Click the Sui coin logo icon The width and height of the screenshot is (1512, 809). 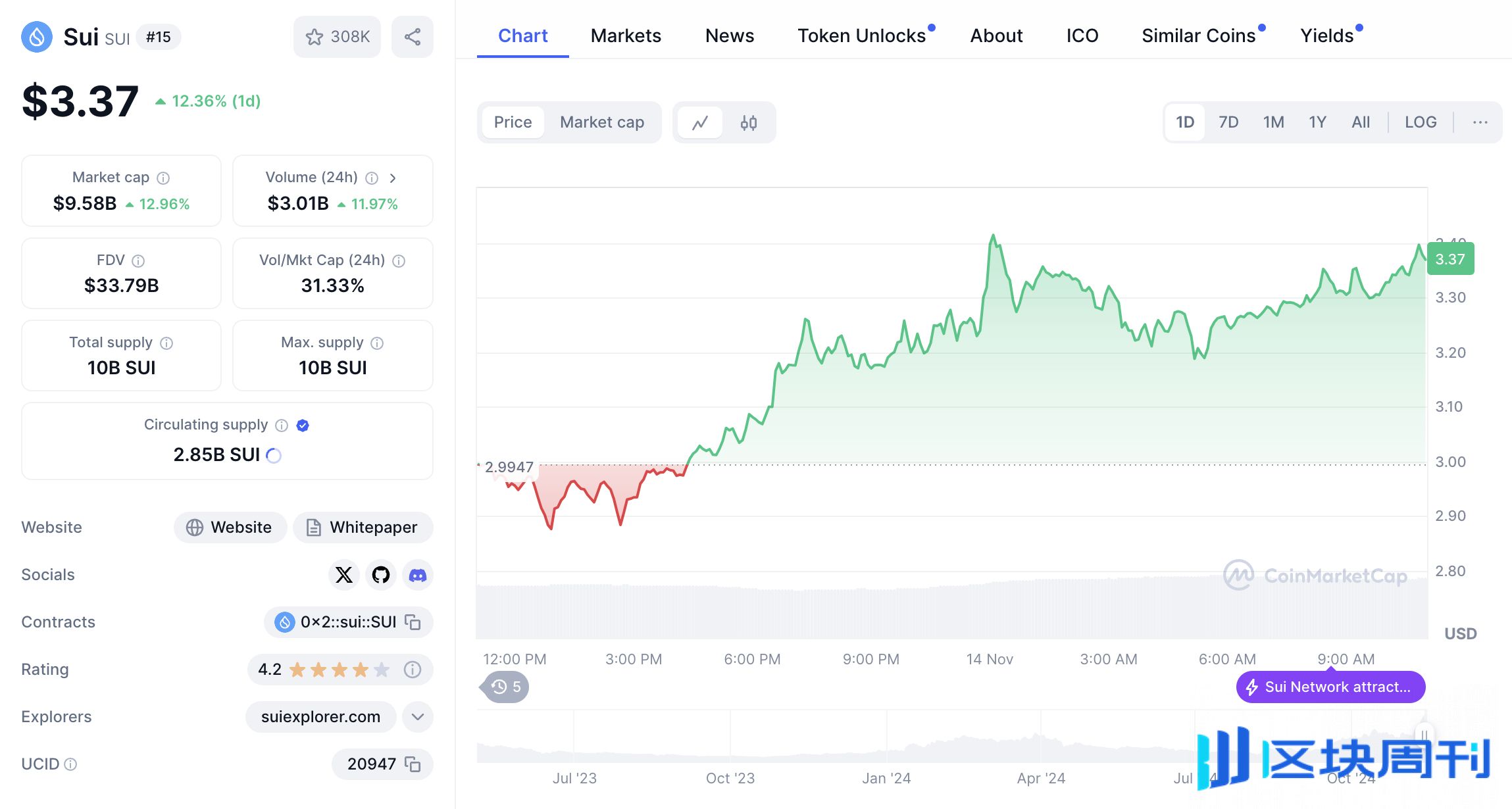click(x=37, y=37)
